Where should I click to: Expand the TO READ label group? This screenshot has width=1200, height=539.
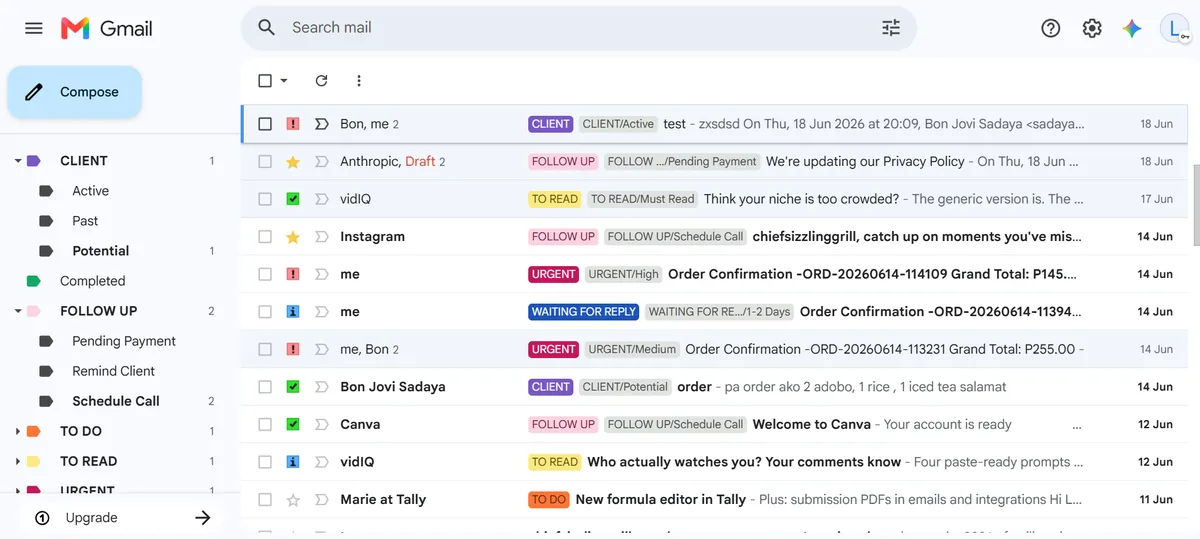[18, 461]
